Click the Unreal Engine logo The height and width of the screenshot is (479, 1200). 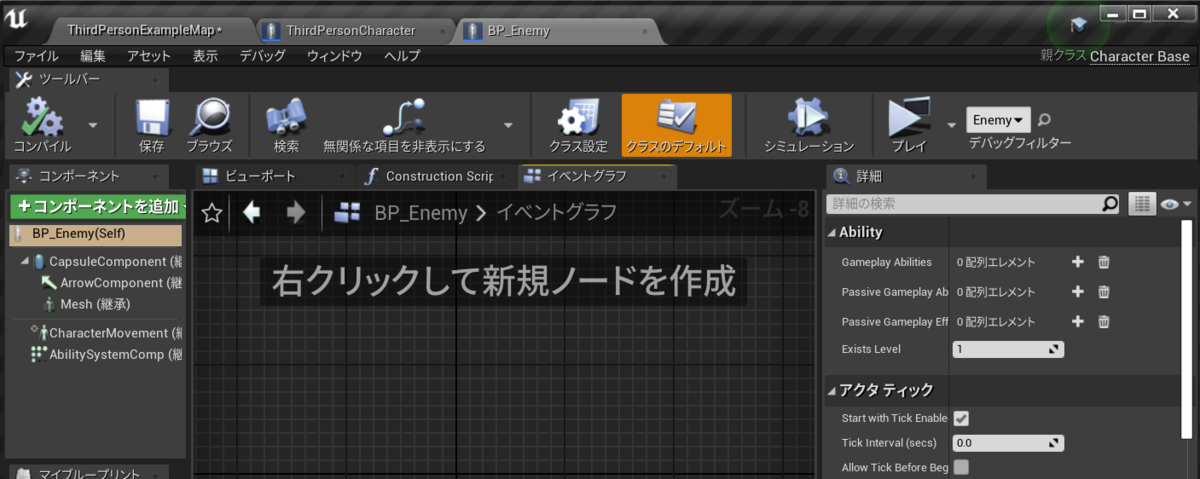click(19, 20)
